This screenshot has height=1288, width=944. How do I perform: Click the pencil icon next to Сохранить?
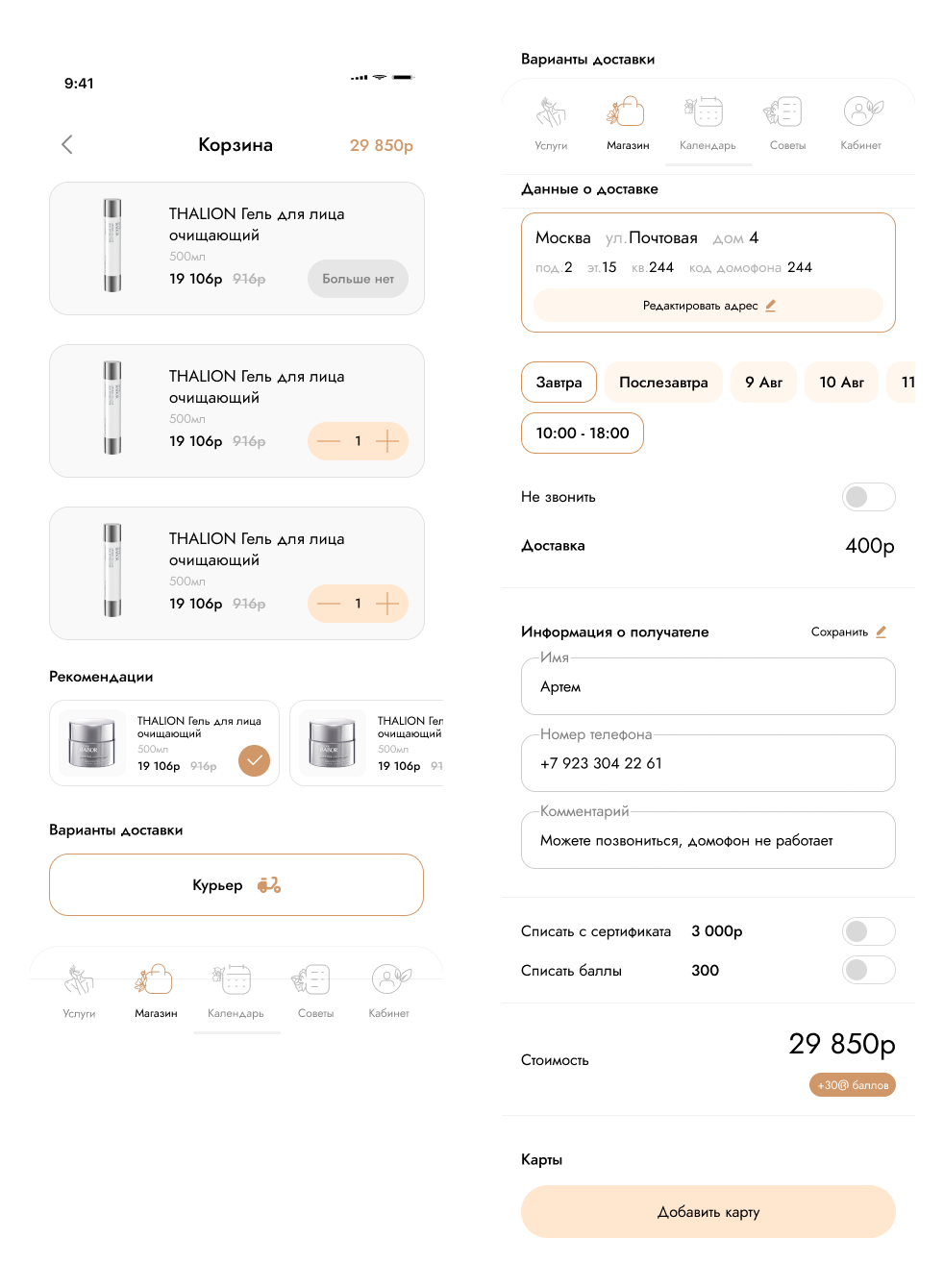pyautogui.click(x=882, y=632)
